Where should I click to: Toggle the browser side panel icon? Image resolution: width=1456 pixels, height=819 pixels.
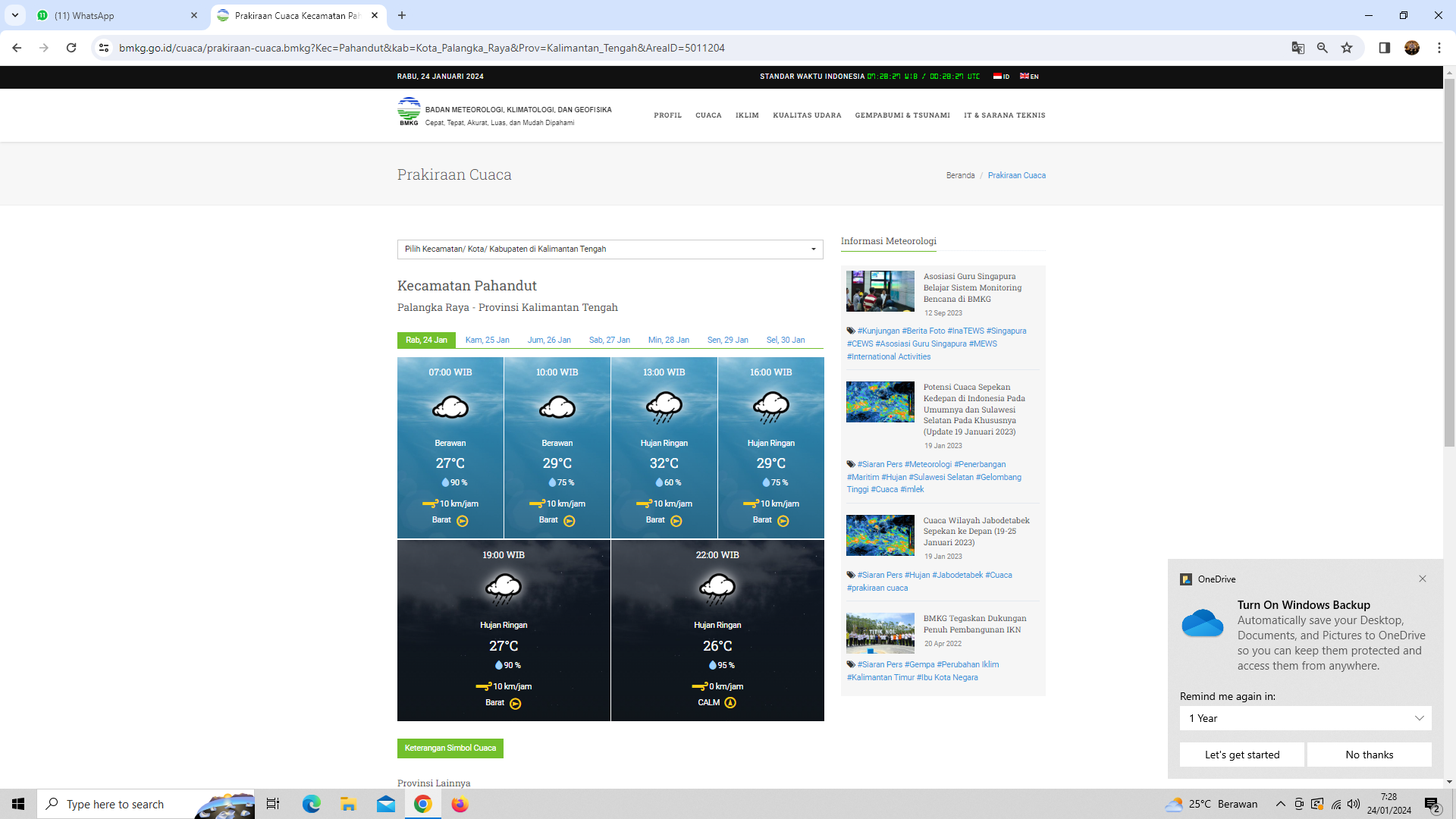point(1384,48)
